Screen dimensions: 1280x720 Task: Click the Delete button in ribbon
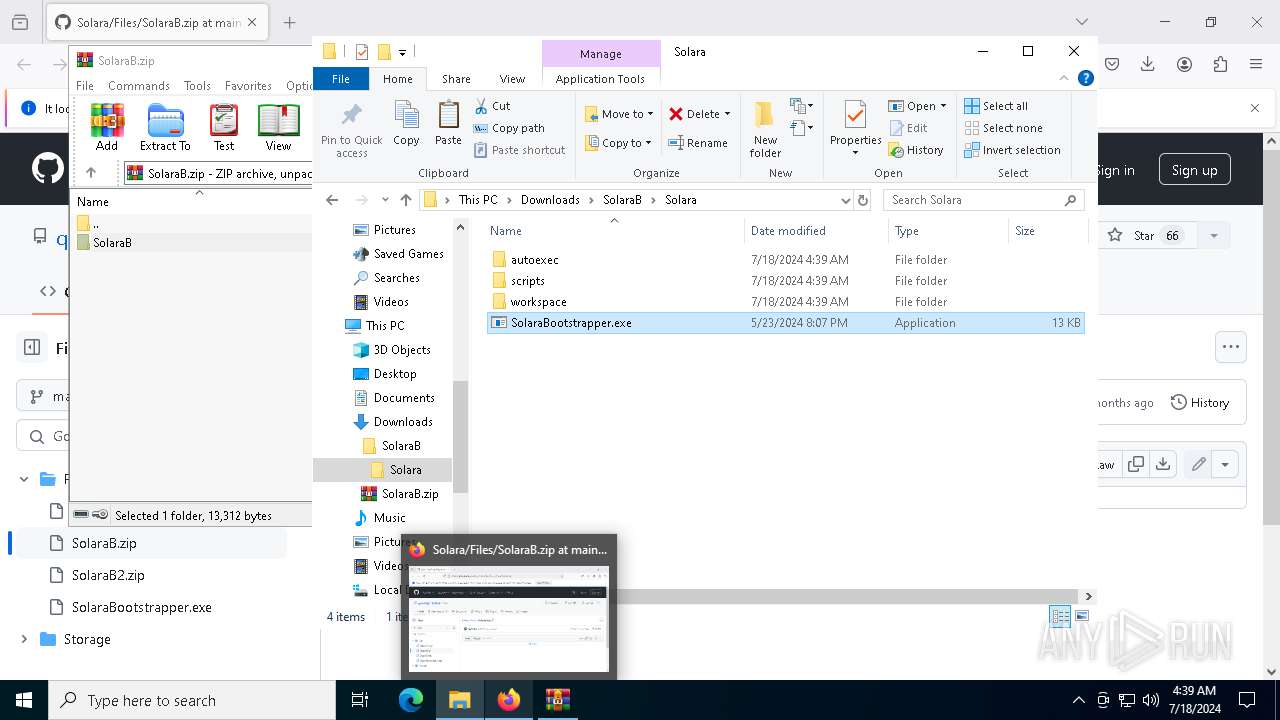pos(699,114)
